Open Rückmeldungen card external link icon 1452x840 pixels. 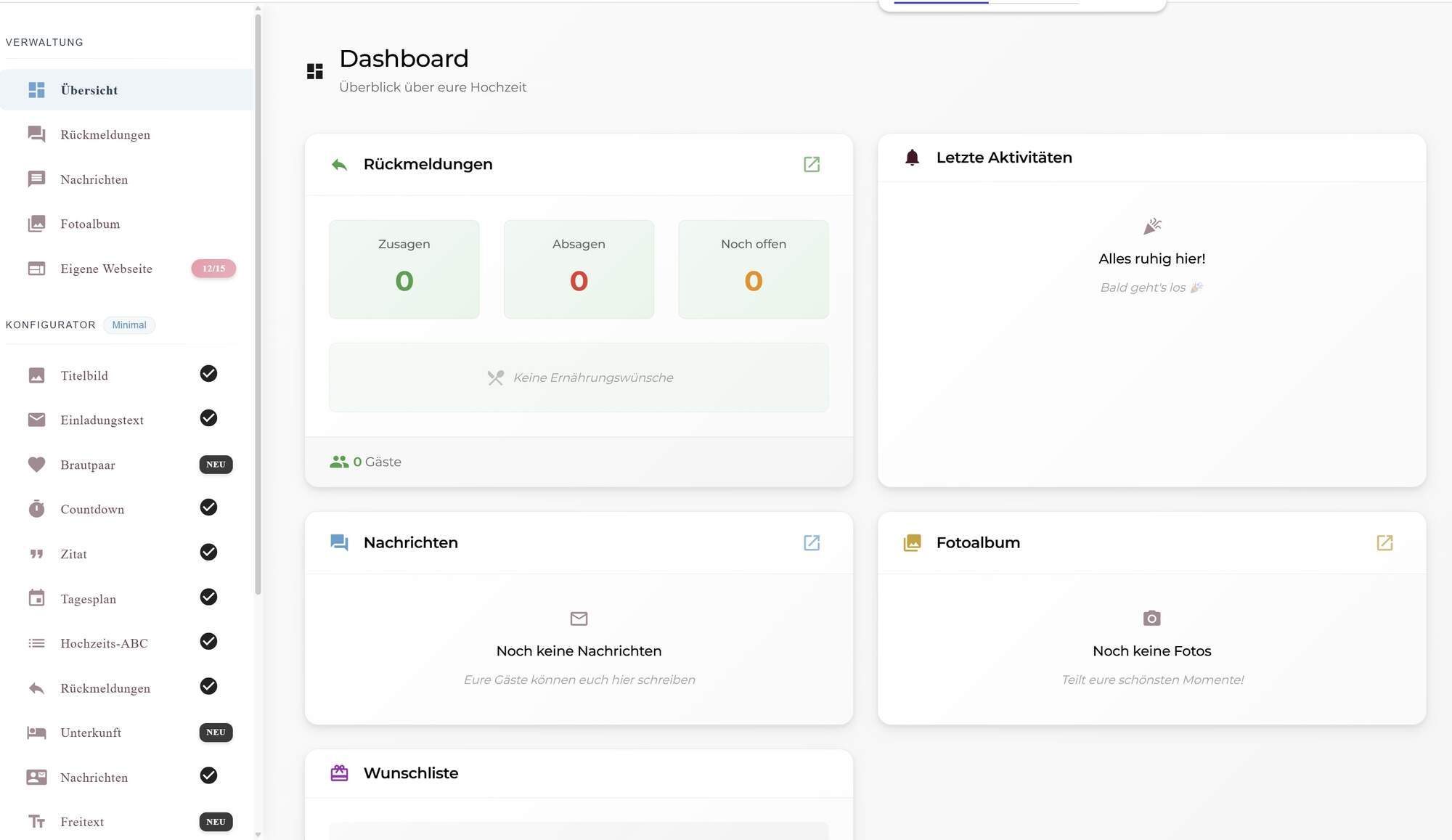point(812,164)
